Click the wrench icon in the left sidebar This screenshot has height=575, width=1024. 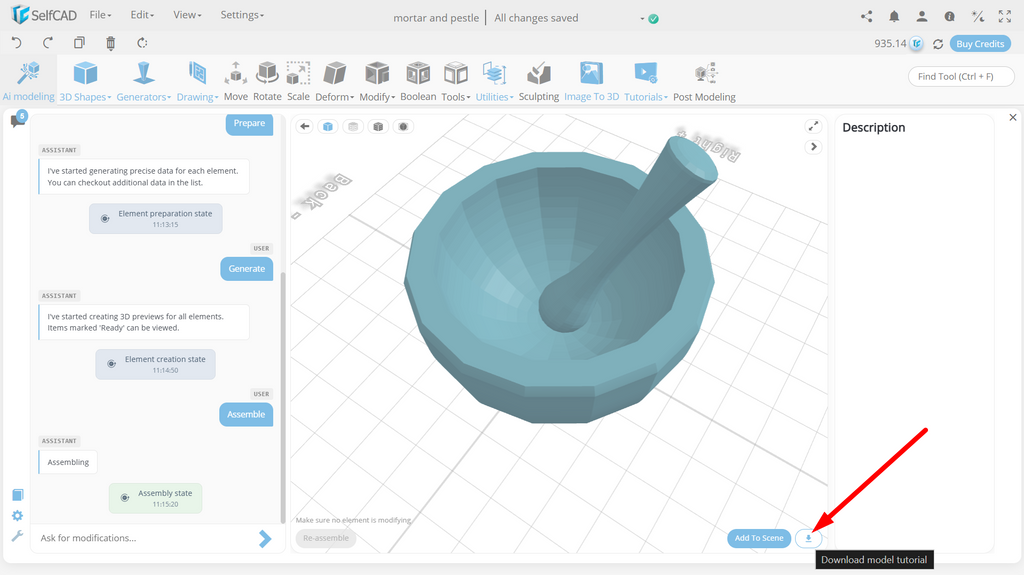click(x=18, y=536)
